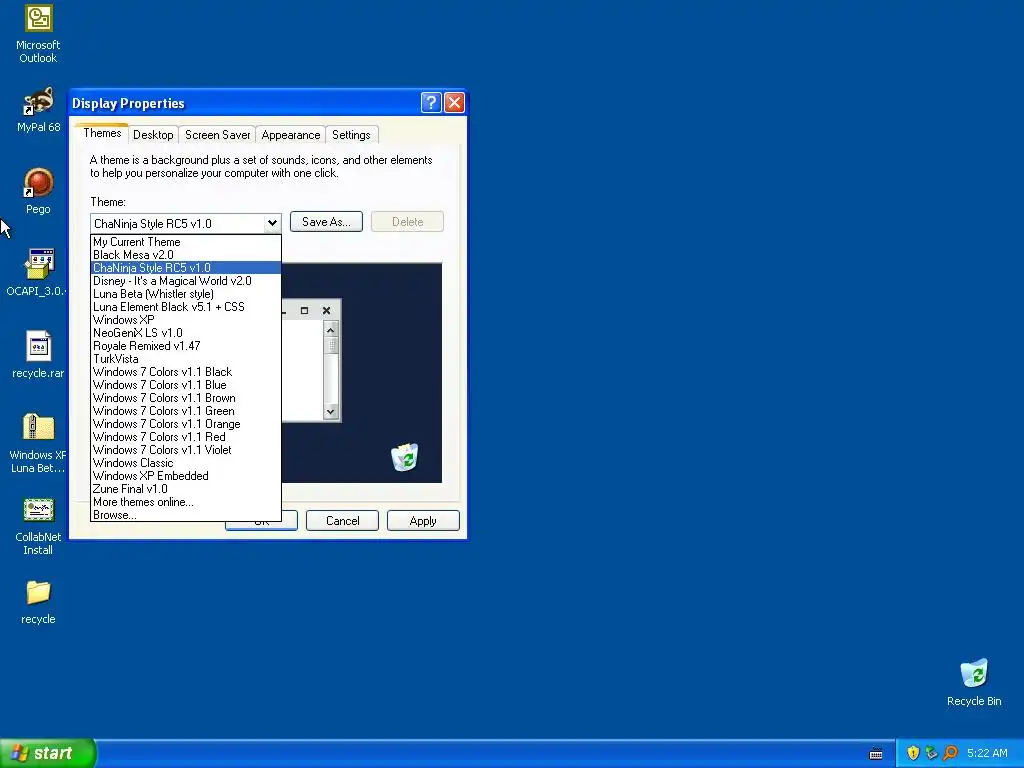1024x768 pixels.
Task: Choose Black Mesa v2.0 theme
Action: 185,255
